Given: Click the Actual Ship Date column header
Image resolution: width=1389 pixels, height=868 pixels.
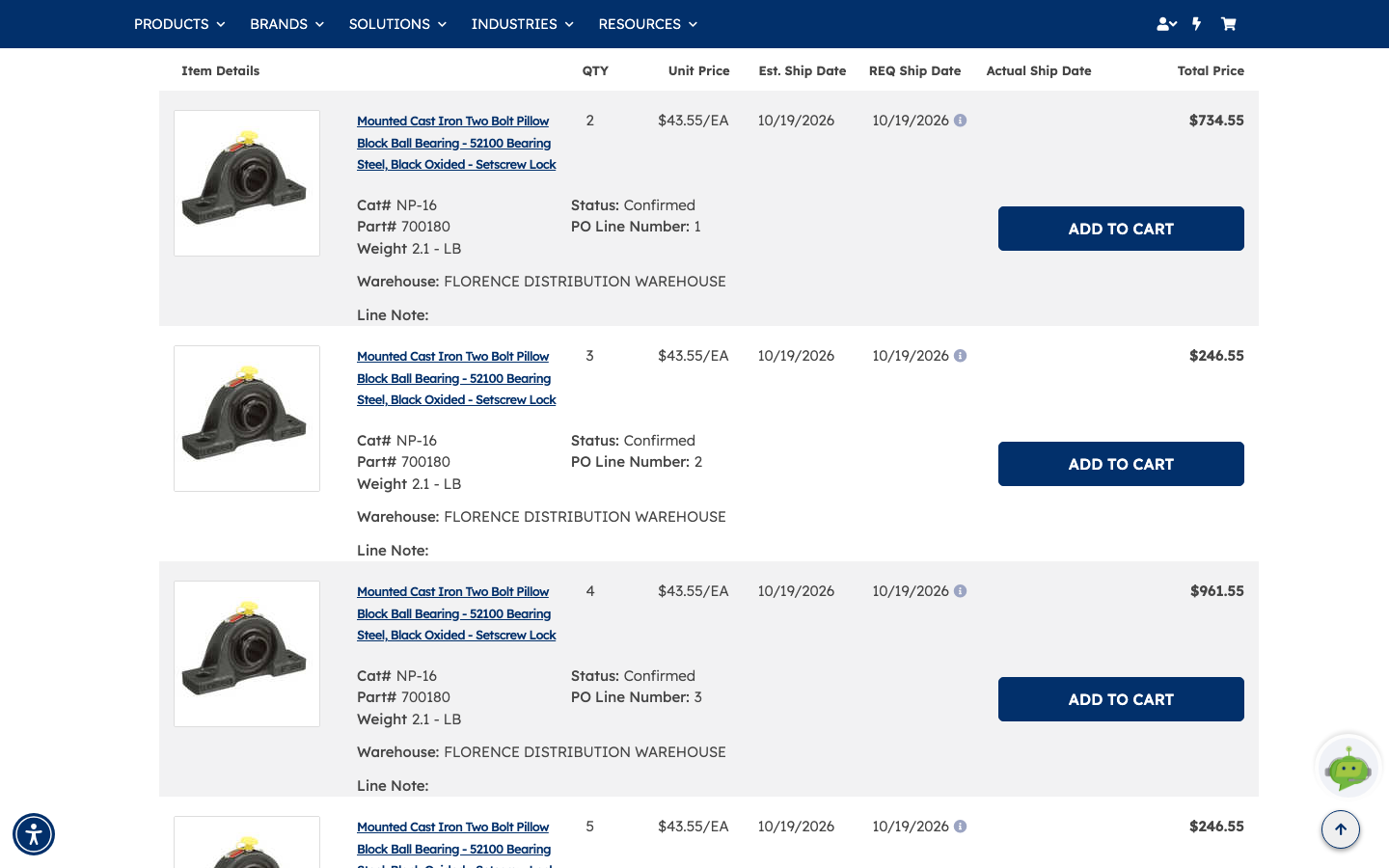Looking at the screenshot, I should click(1039, 70).
